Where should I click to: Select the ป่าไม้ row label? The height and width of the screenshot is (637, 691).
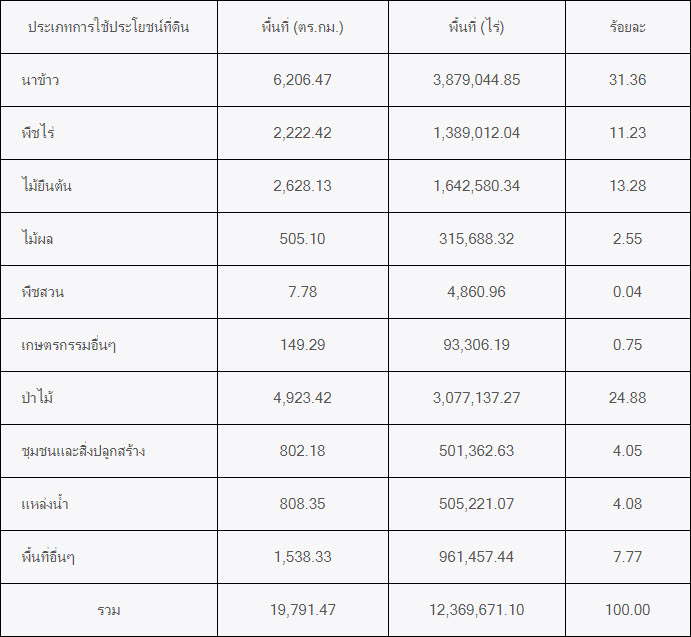[x=38, y=398]
